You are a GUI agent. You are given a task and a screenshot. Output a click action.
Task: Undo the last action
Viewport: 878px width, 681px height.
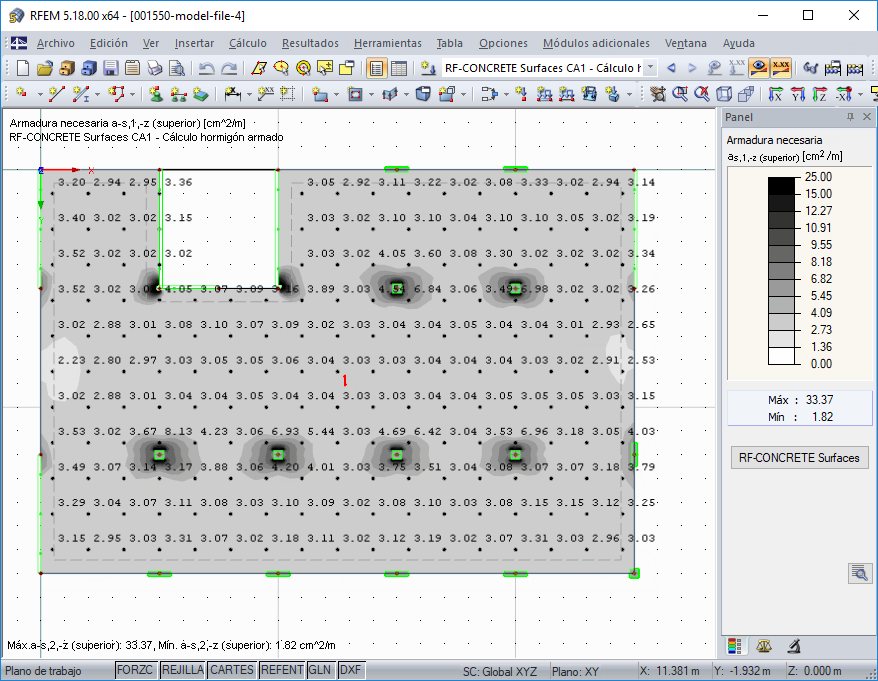pyautogui.click(x=207, y=68)
